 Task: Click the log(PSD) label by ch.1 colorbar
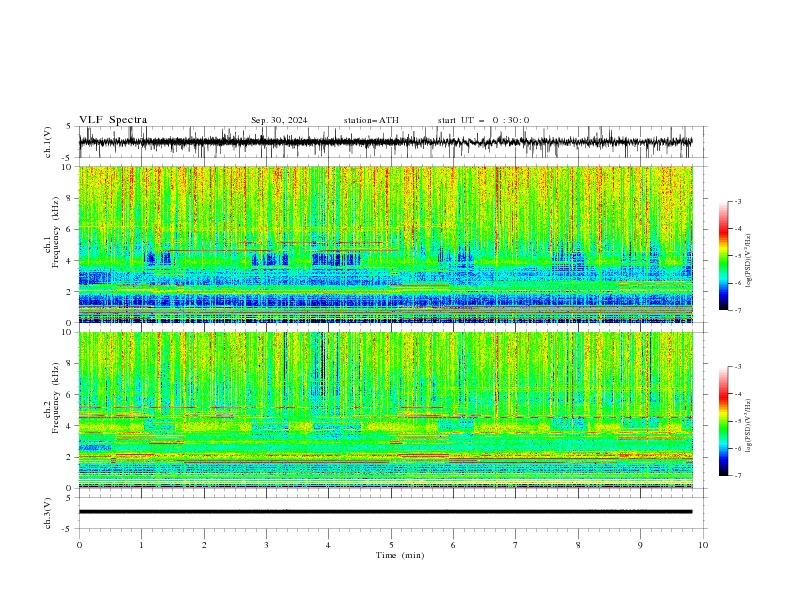point(748,261)
